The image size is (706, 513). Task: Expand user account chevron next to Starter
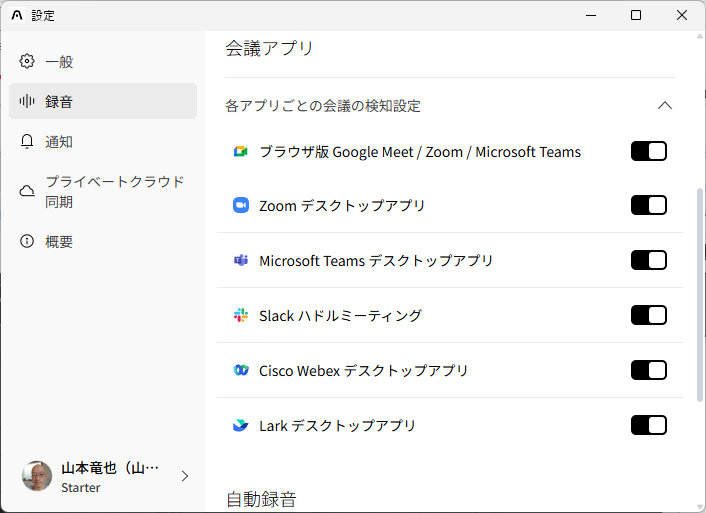pos(184,477)
